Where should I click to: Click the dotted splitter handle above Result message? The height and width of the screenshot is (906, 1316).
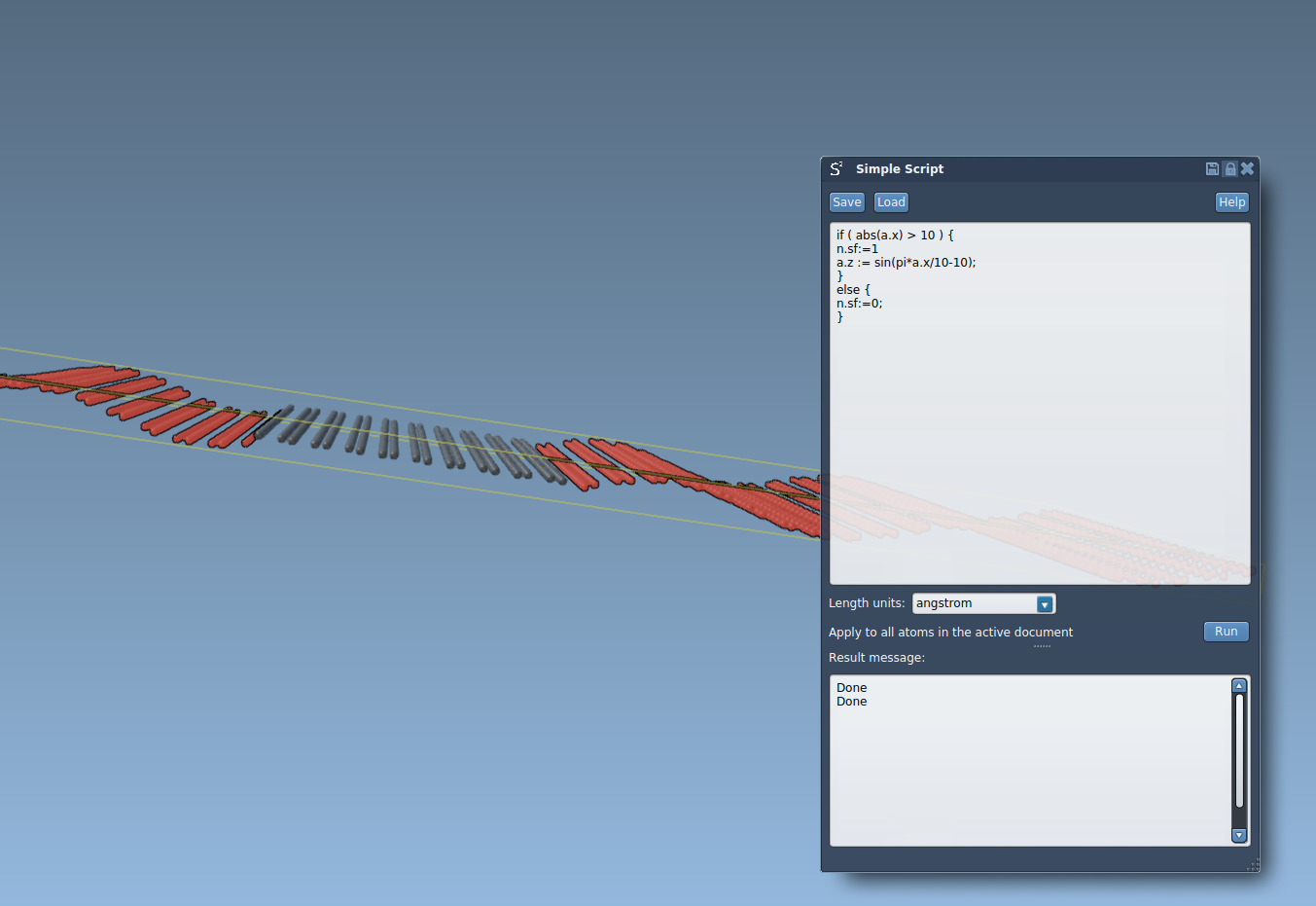1042,646
